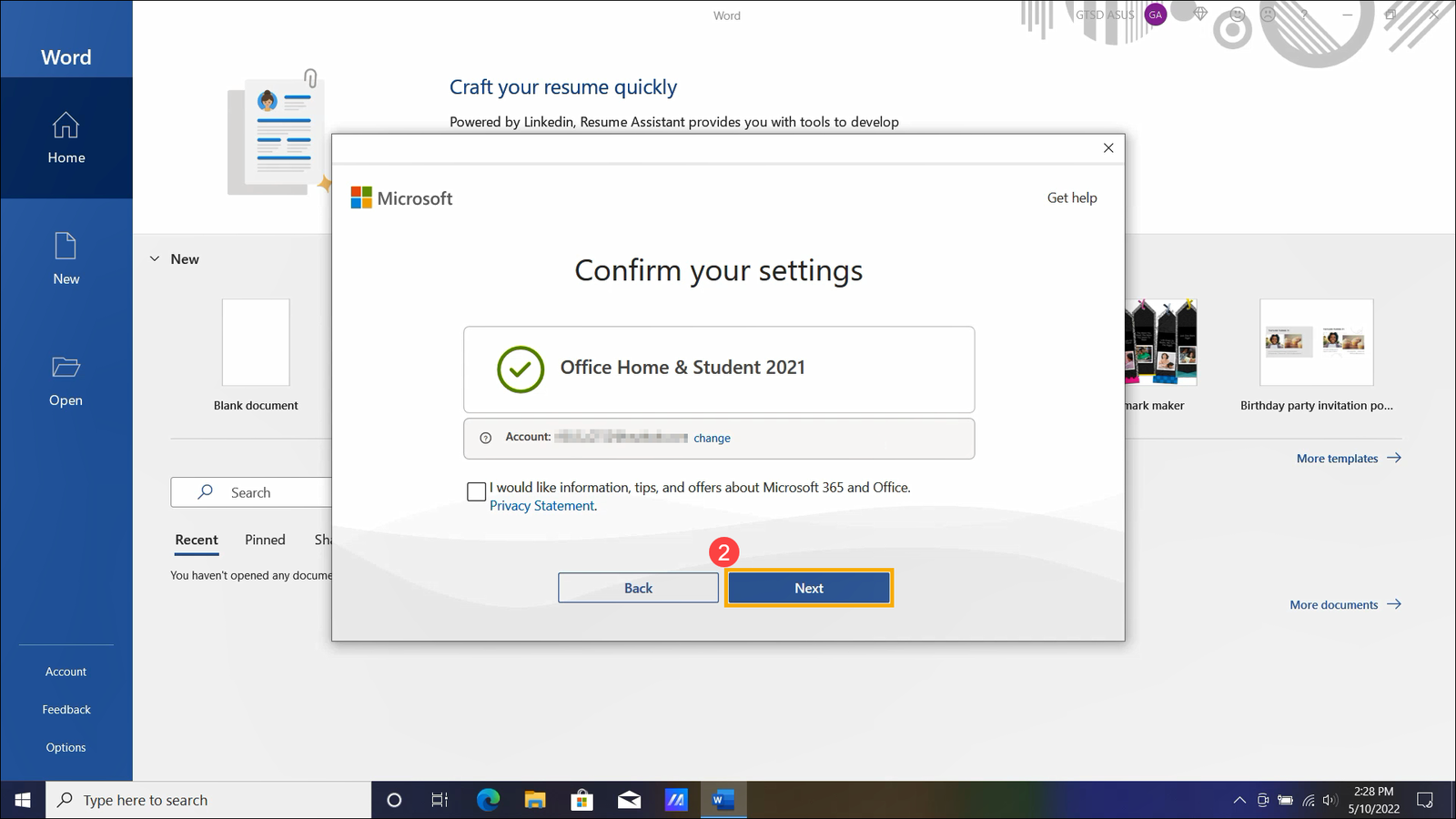Select the bookmark maker template thumbnail
This screenshot has height=819, width=1456.
(1161, 342)
